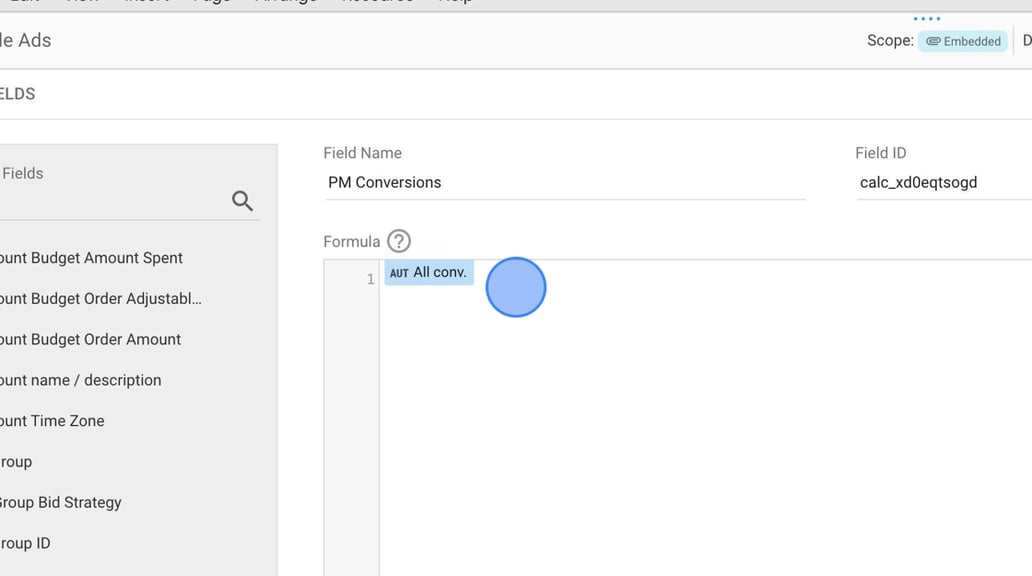
Task: Open the Resource menu
Action: point(378,2)
